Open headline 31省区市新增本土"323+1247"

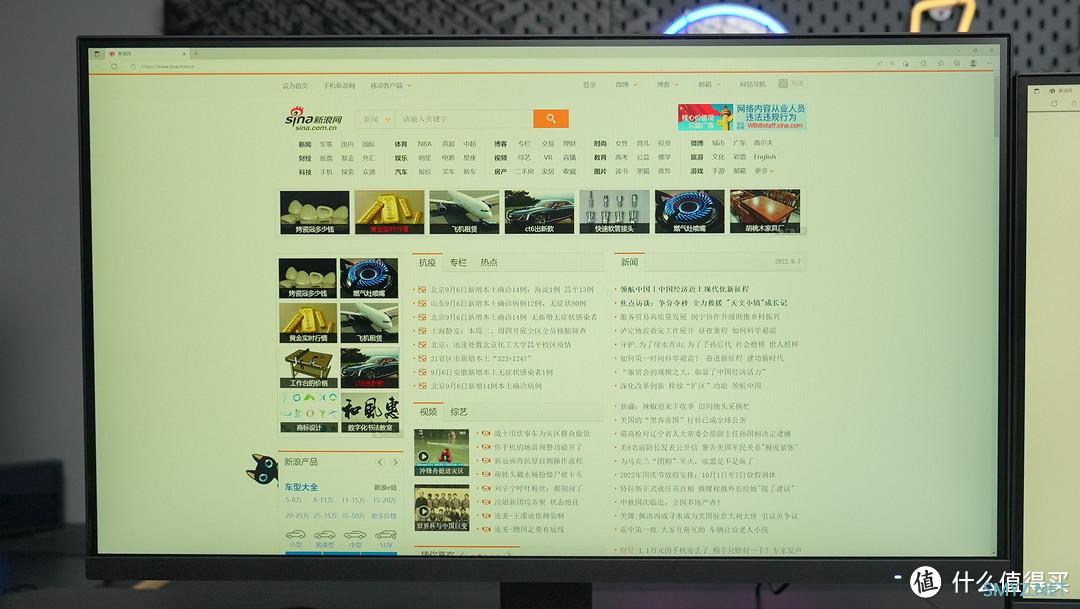(x=480, y=358)
